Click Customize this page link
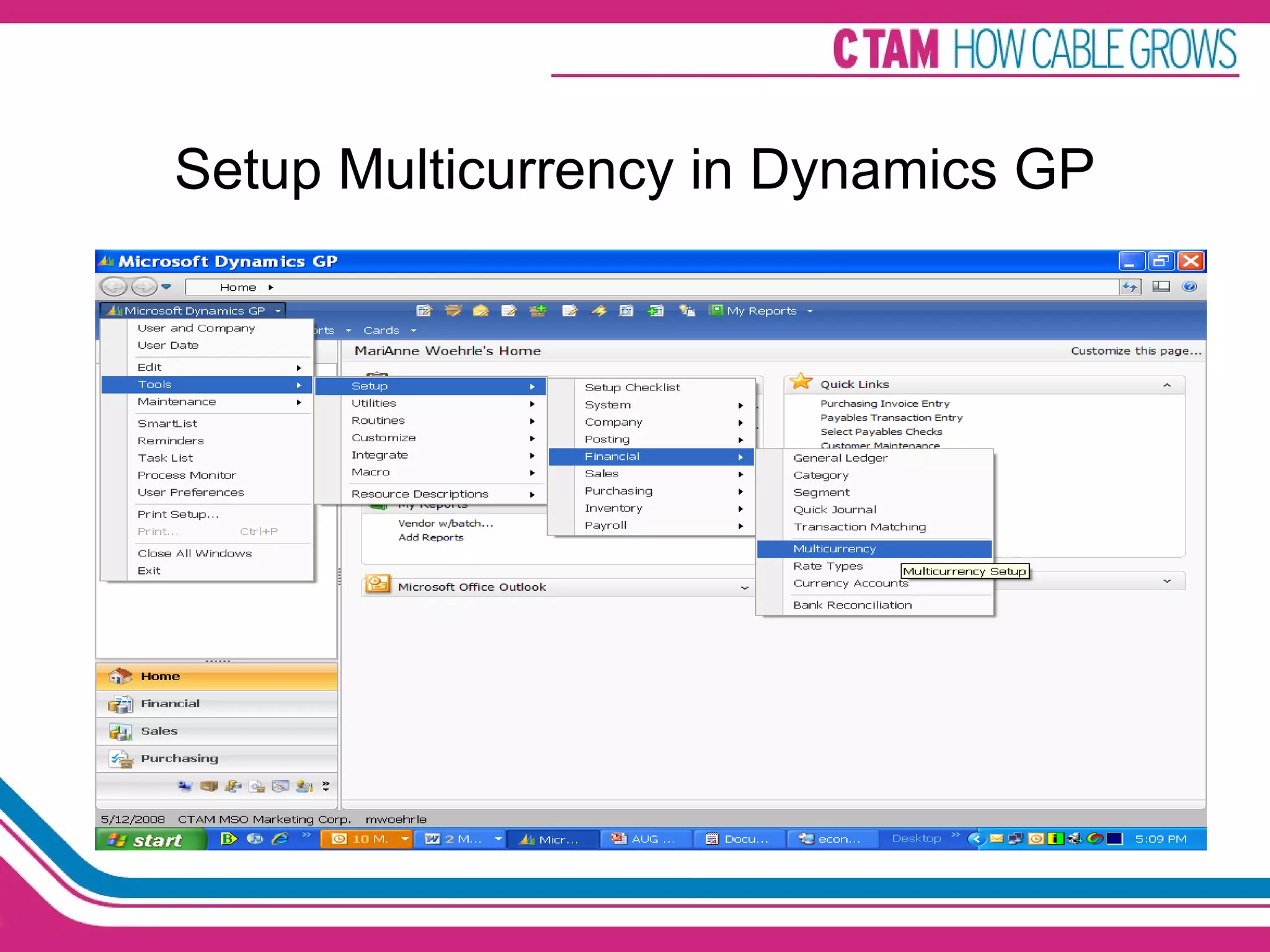The width and height of the screenshot is (1270, 952). pyautogui.click(x=1136, y=351)
